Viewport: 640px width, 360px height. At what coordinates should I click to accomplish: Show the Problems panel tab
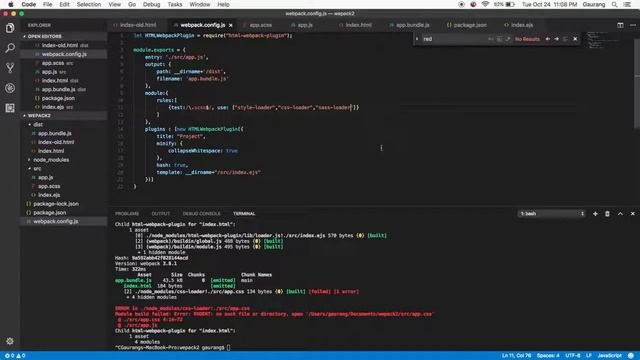[x=127, y=213]
